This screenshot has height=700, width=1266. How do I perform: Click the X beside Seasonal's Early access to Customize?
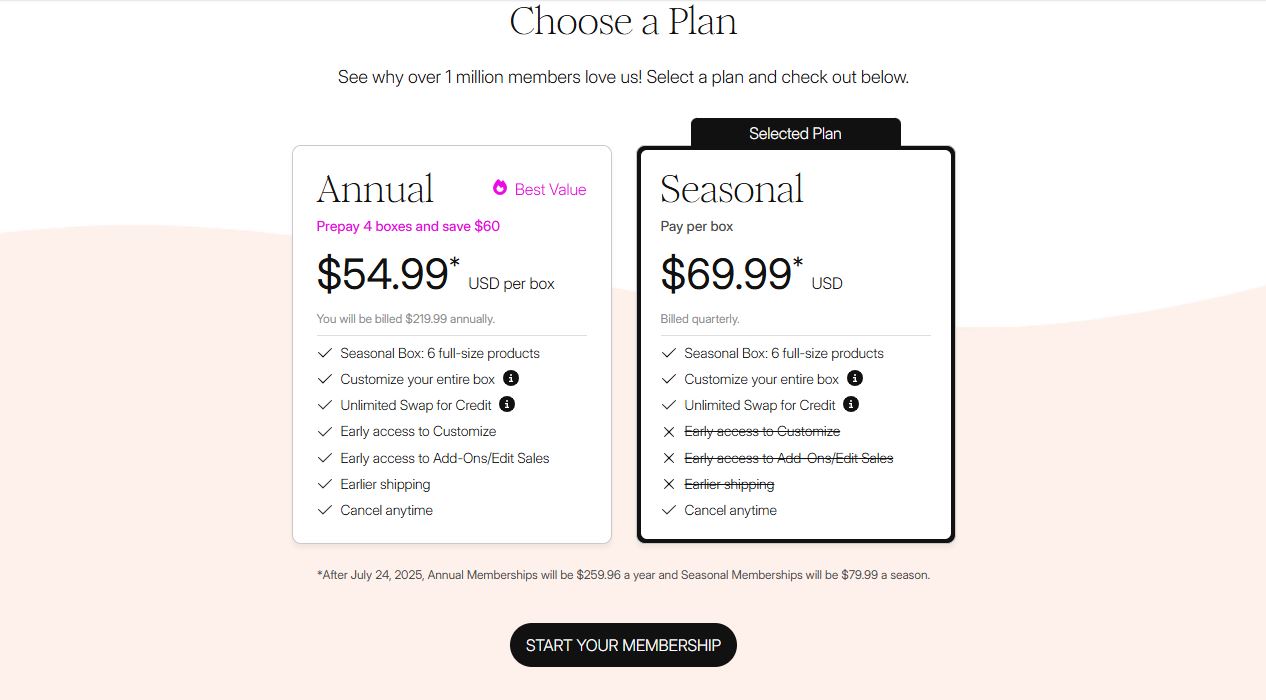667,431
